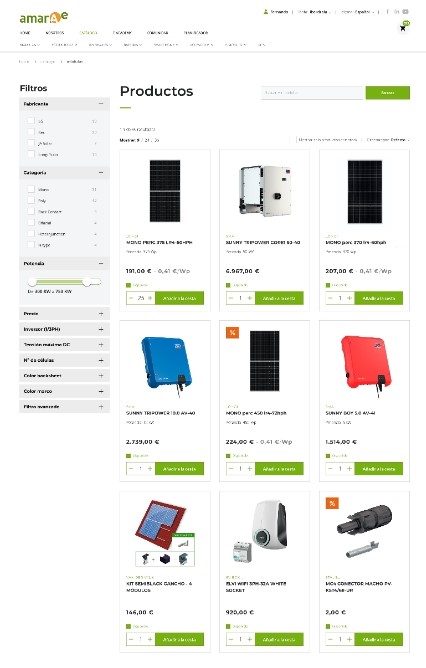Click the user account icon in header

(x=266, y=12)
